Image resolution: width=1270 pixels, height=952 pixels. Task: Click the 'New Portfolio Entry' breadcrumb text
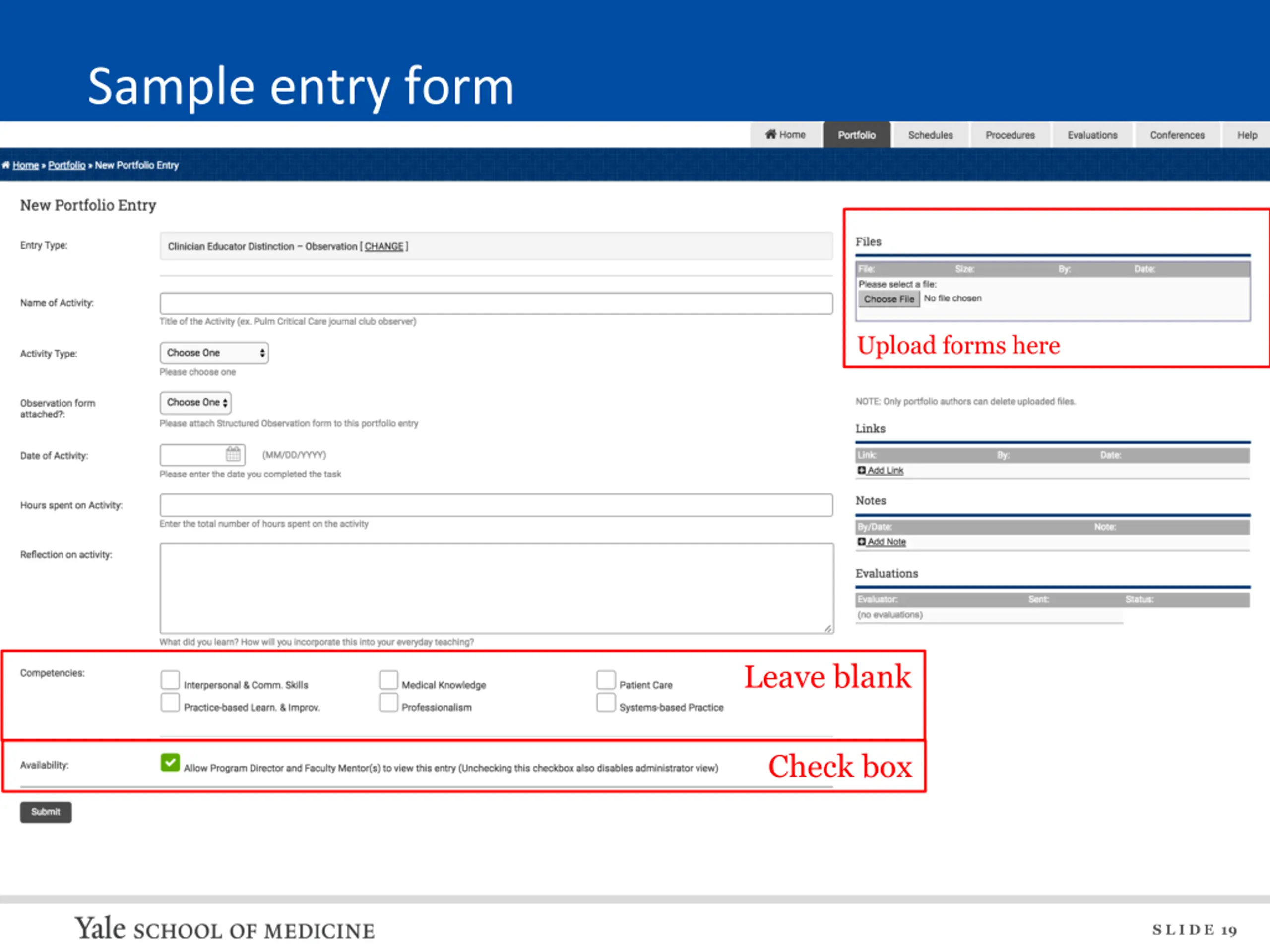[x=136, y=165]
